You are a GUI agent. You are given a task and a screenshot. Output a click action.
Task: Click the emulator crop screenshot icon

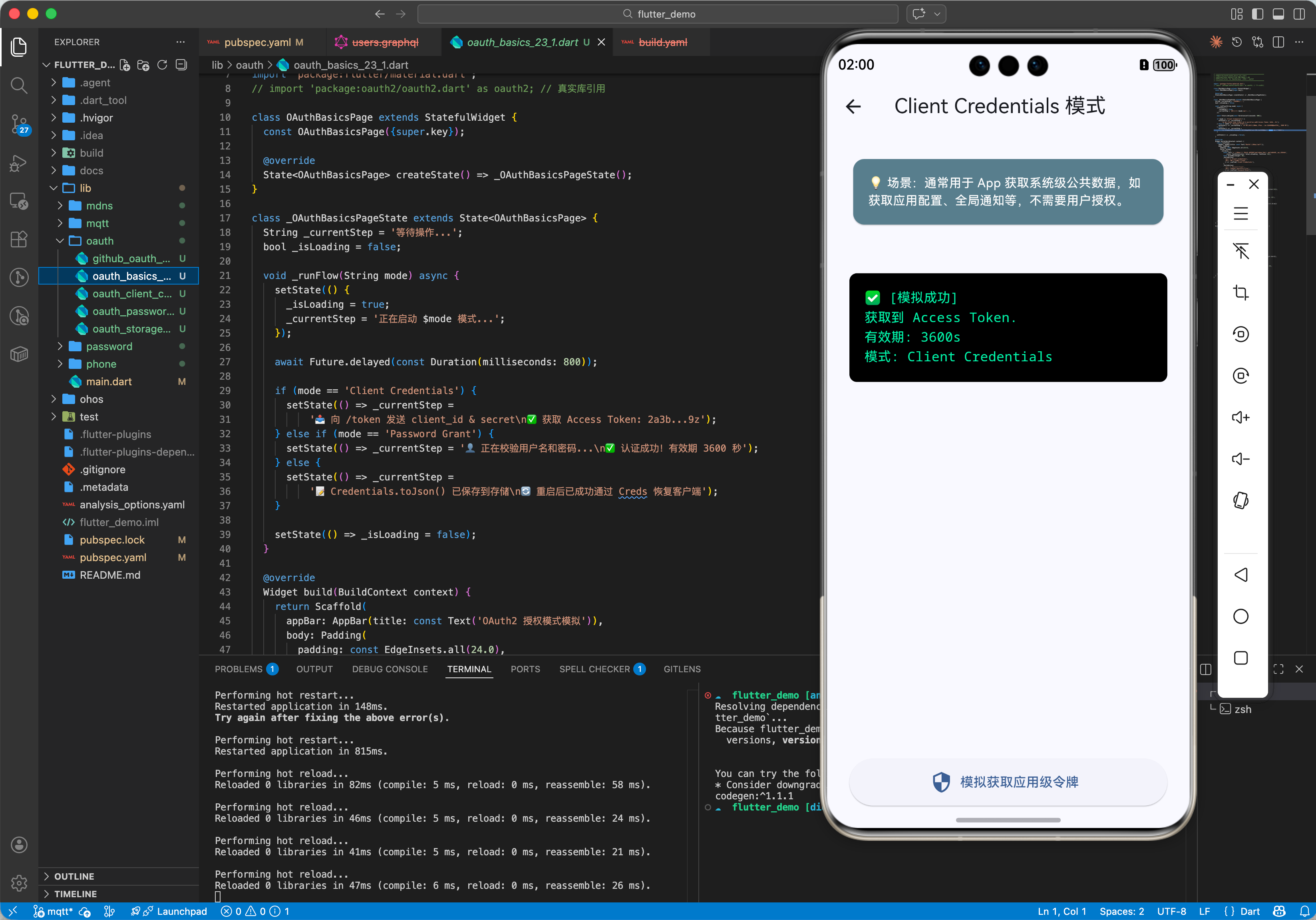tap(1240, 293)
